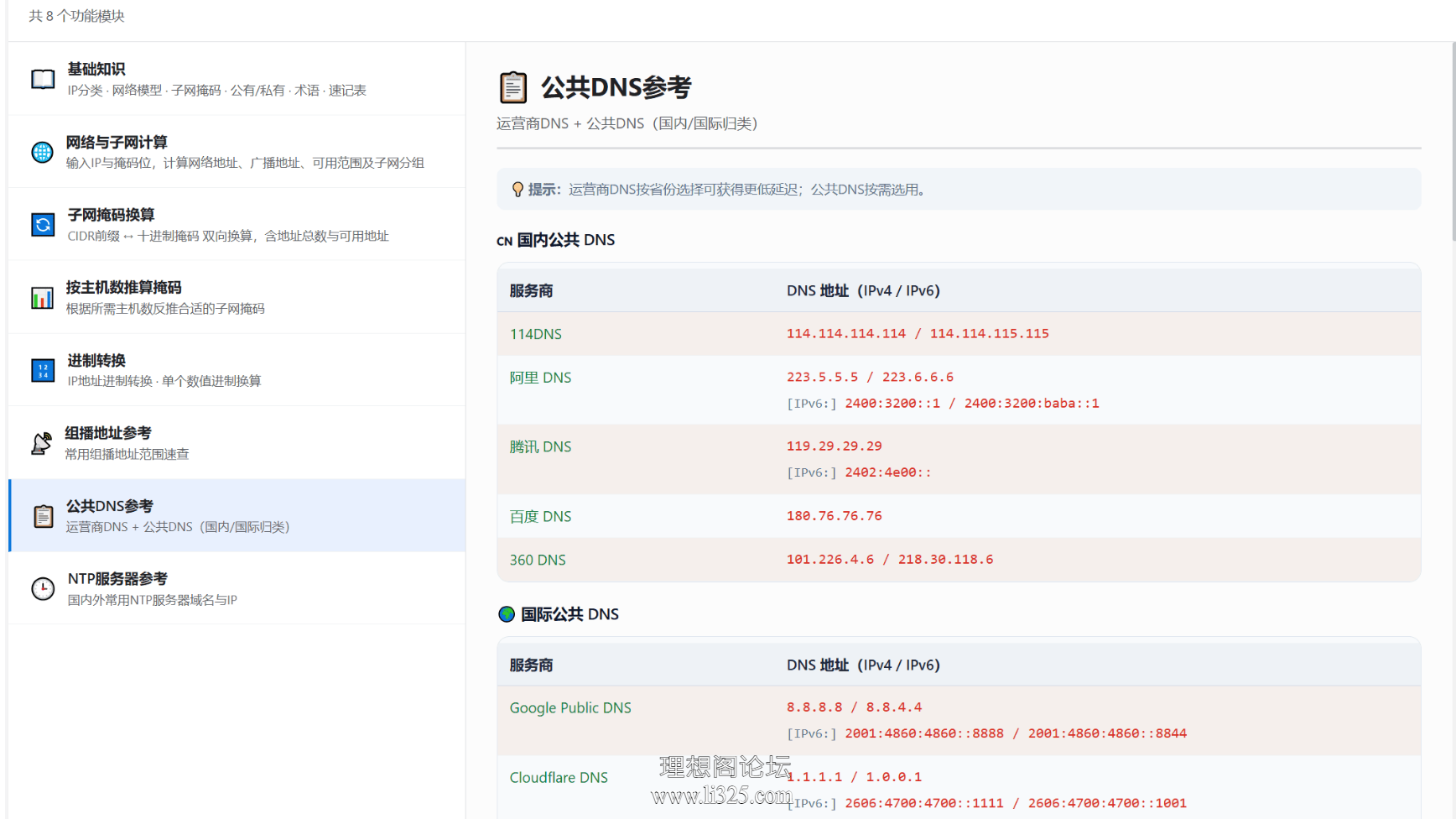The image size is (1456, 819).
Task: Click the globe icon for 网络与子网计算
Action: pos(42,152)
